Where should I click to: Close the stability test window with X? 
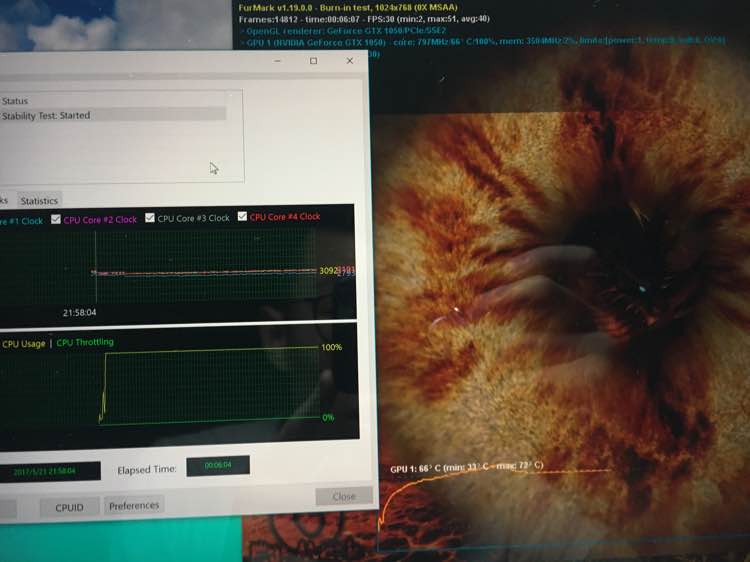tap(350, 61)
